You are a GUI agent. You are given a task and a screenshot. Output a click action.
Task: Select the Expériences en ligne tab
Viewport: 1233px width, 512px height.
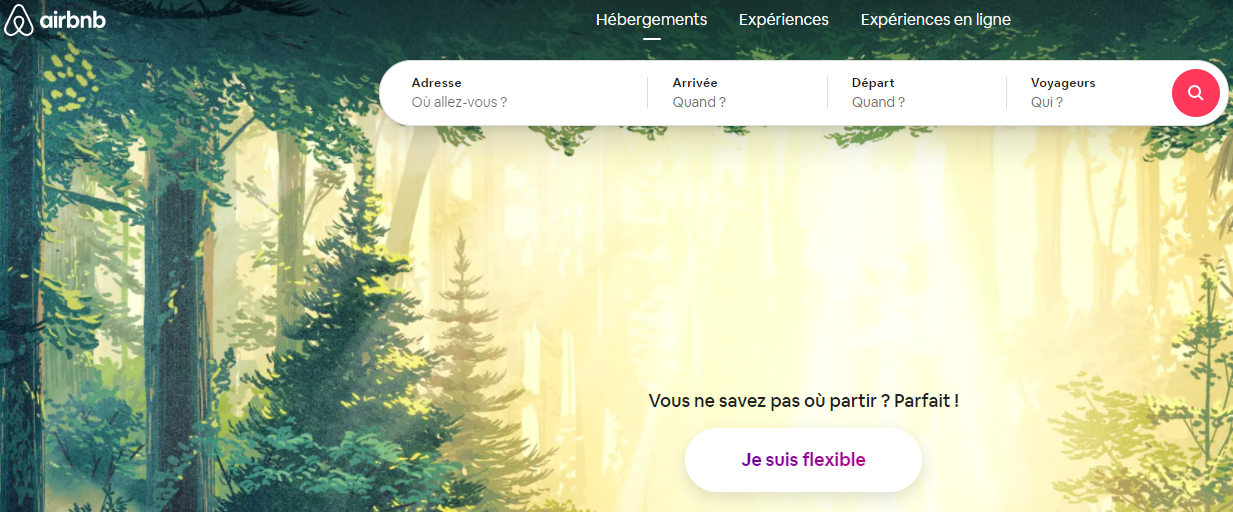click(x=935, y=20)
